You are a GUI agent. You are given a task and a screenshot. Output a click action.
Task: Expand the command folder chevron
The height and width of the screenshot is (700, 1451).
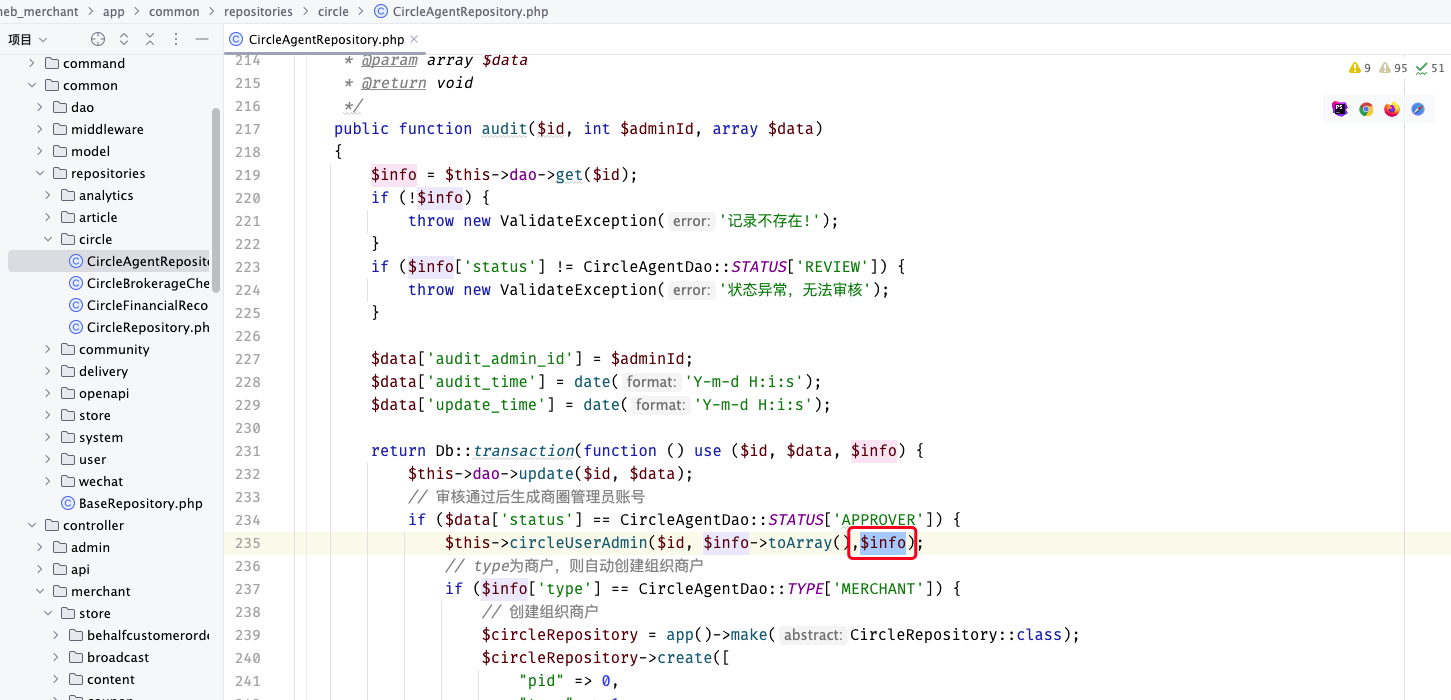tap(32, 63)
